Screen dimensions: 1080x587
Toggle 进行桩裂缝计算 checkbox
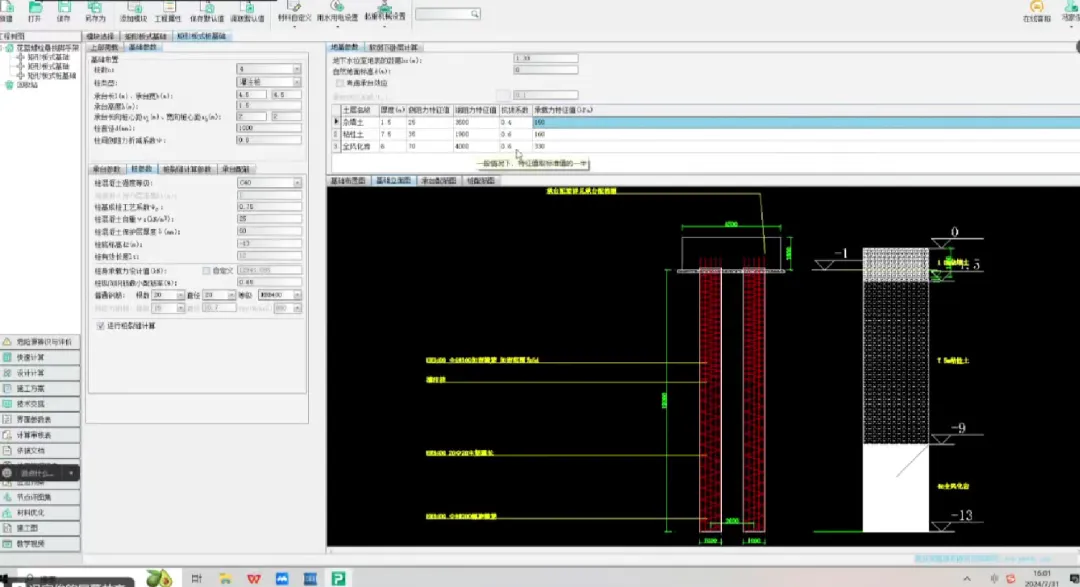[101, 325]
